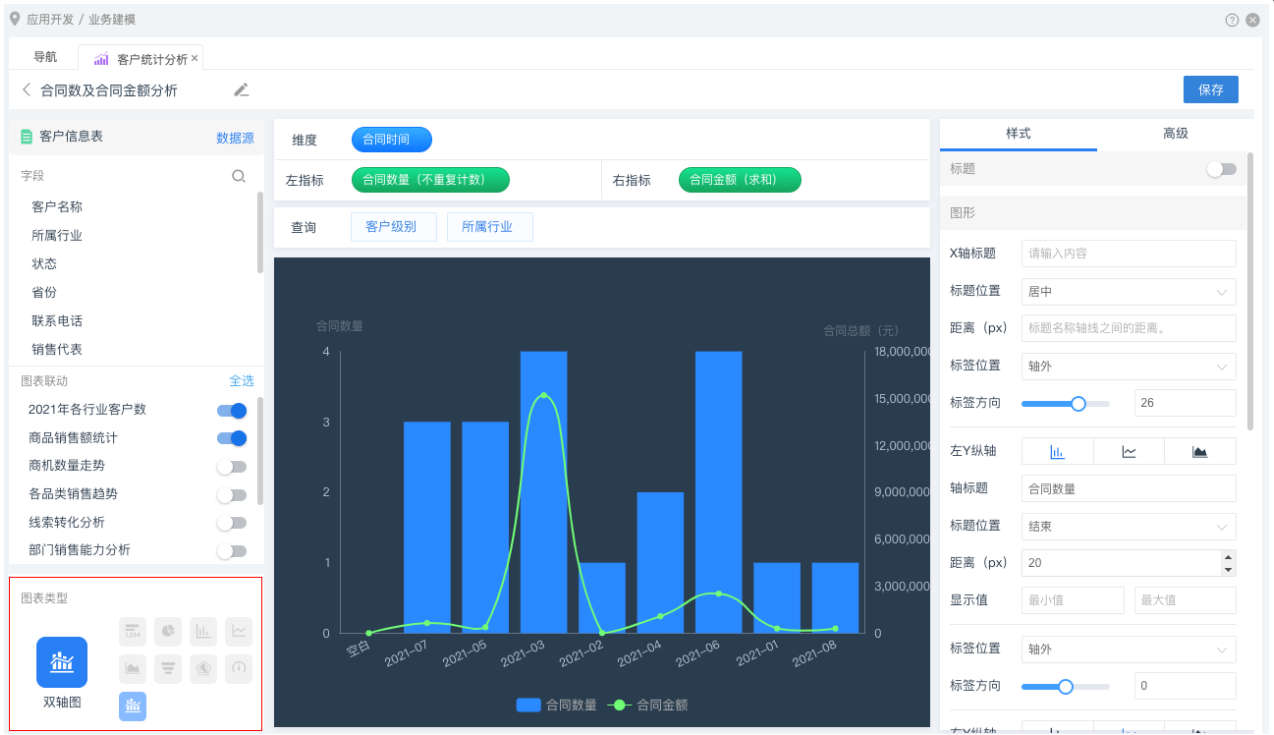The height and width of the screenshot is (735, 1274).
Task: Click the 标签方向 slider set to 26
Action: pos(1077,404)
